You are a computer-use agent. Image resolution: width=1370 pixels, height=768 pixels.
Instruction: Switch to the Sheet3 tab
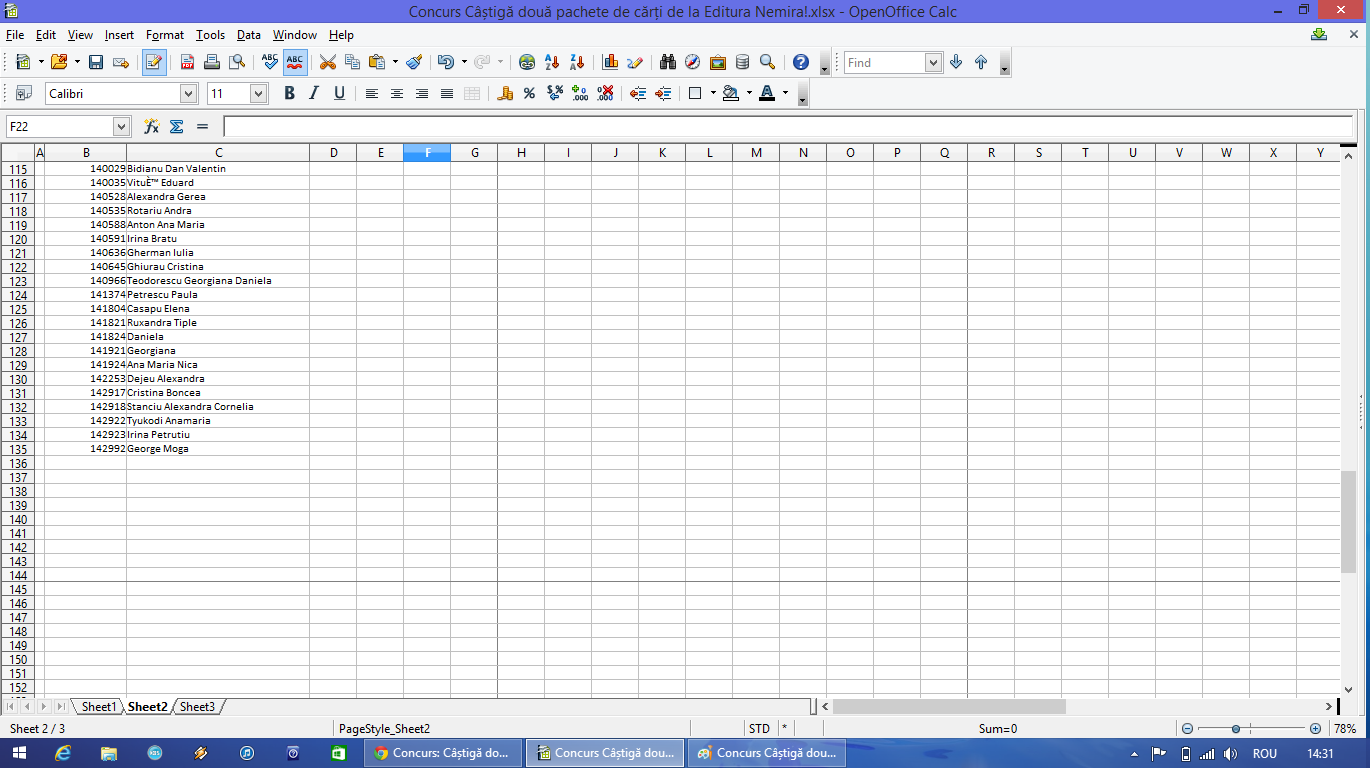point(197,707)
